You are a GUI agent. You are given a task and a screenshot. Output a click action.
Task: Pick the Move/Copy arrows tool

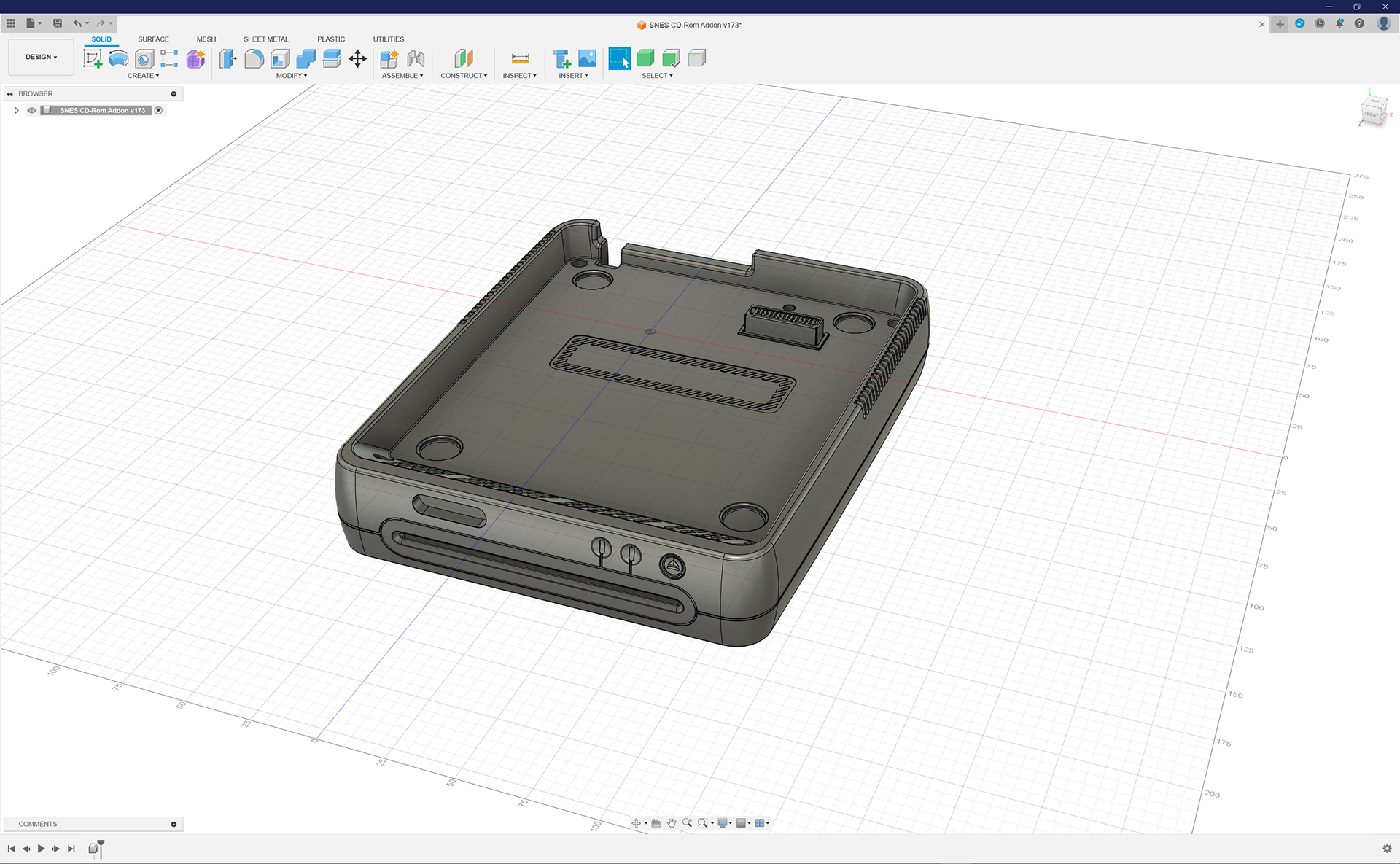[357, 58]
